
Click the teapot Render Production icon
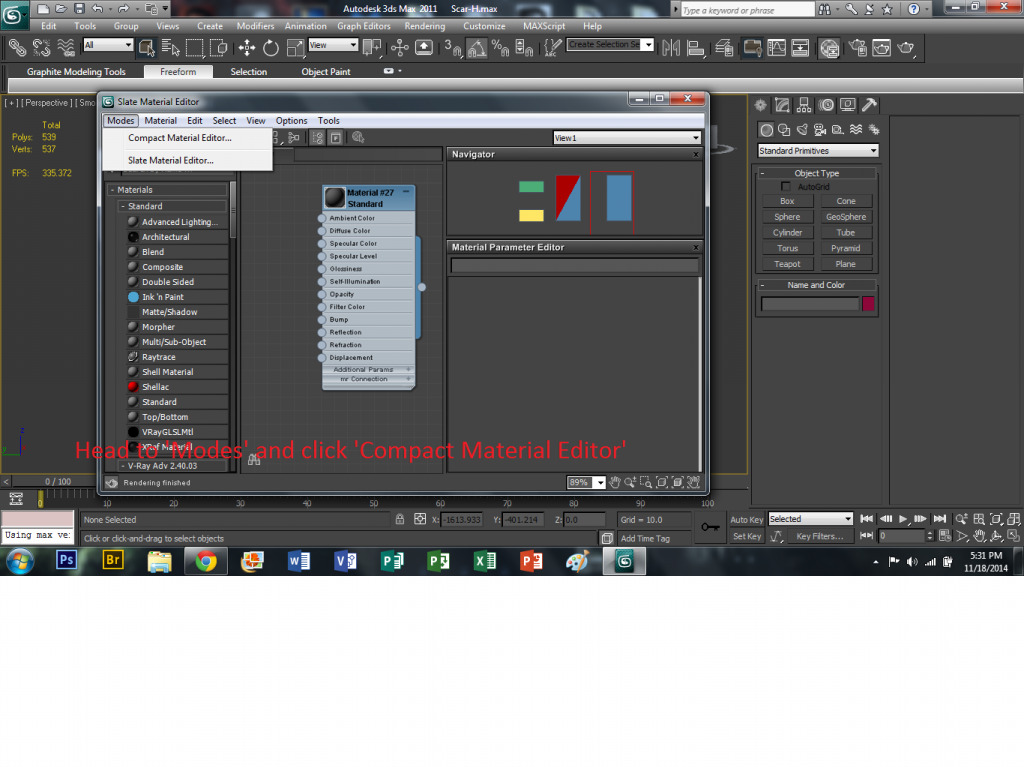tap(906, 48)
